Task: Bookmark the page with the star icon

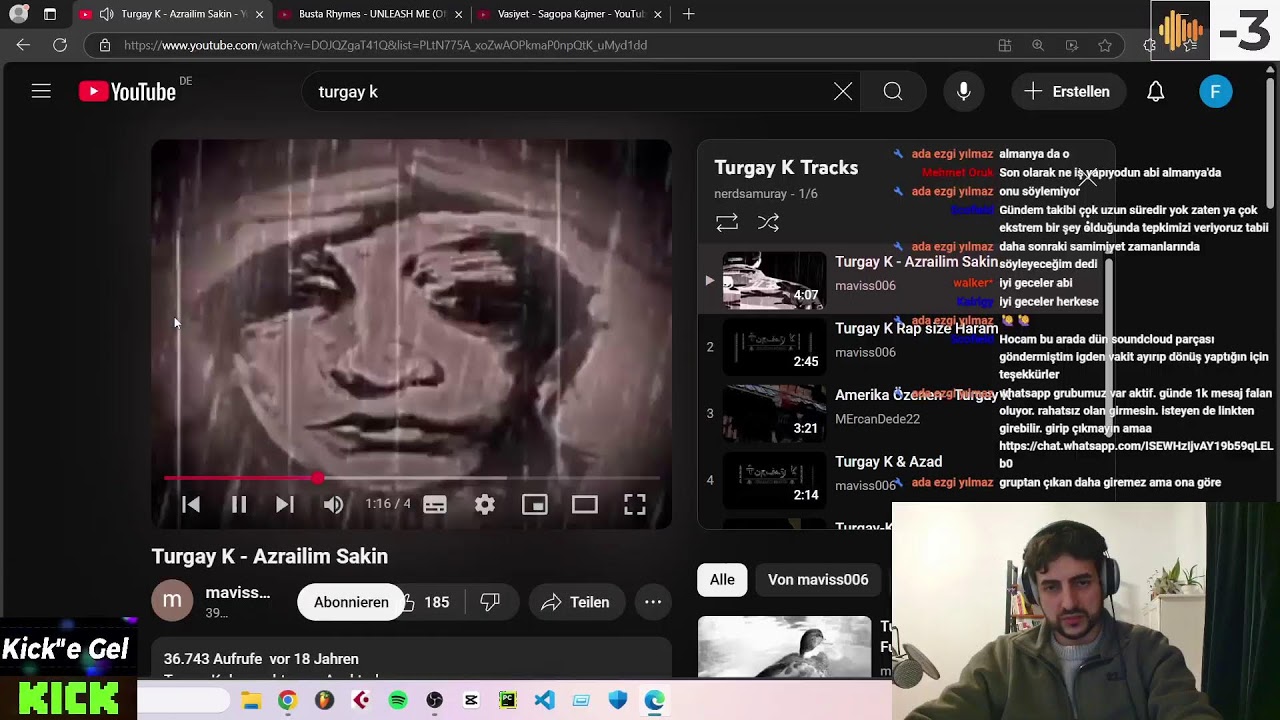Action: (1105, 45)
